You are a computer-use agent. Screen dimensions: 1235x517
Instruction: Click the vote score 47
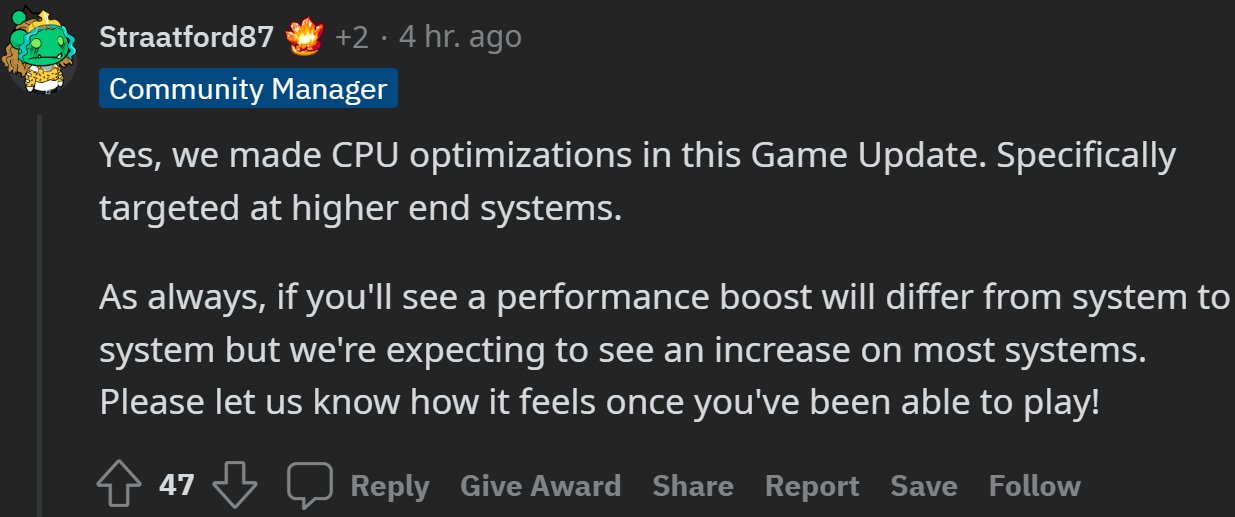point(176,486)
